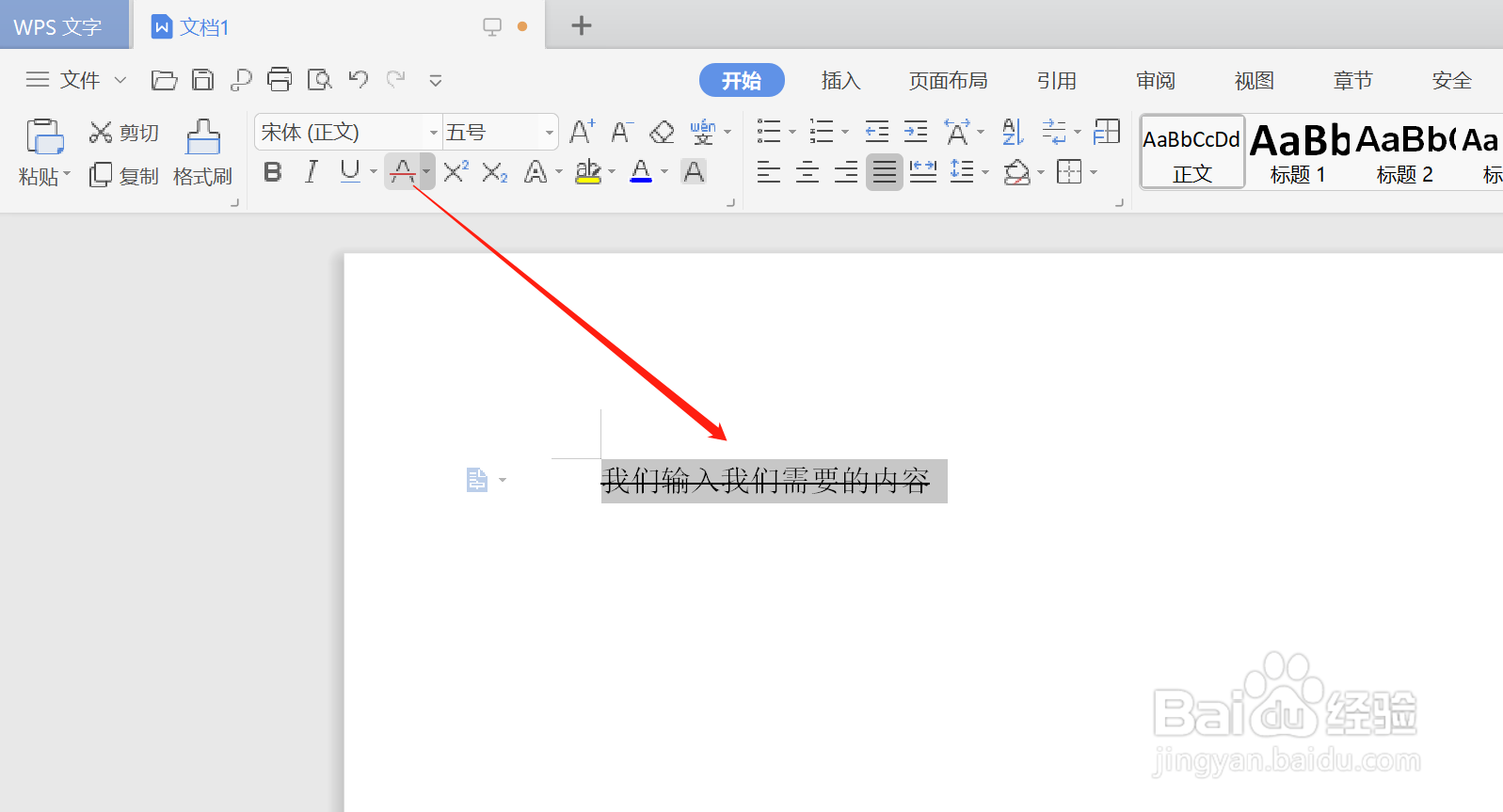Switch to 文档1 document tab

coord(337,26)
